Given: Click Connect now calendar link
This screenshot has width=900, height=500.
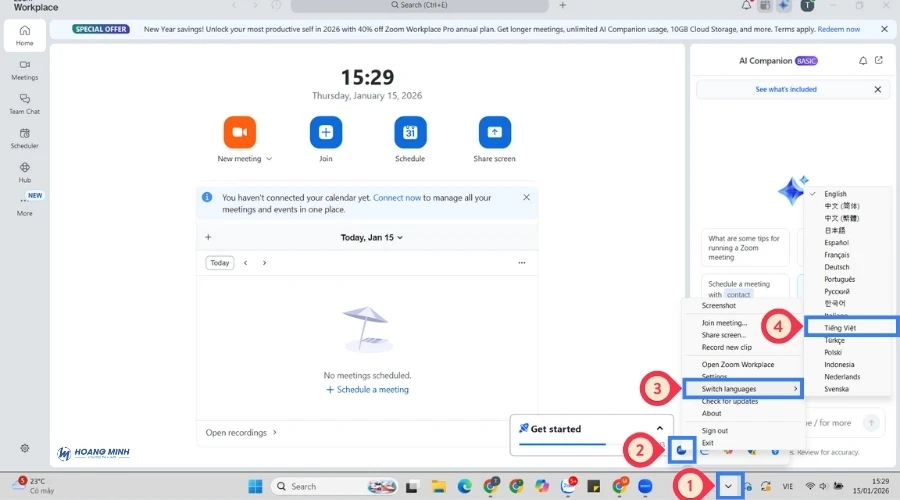Looking at the screenshot, I should coord(397,197).
